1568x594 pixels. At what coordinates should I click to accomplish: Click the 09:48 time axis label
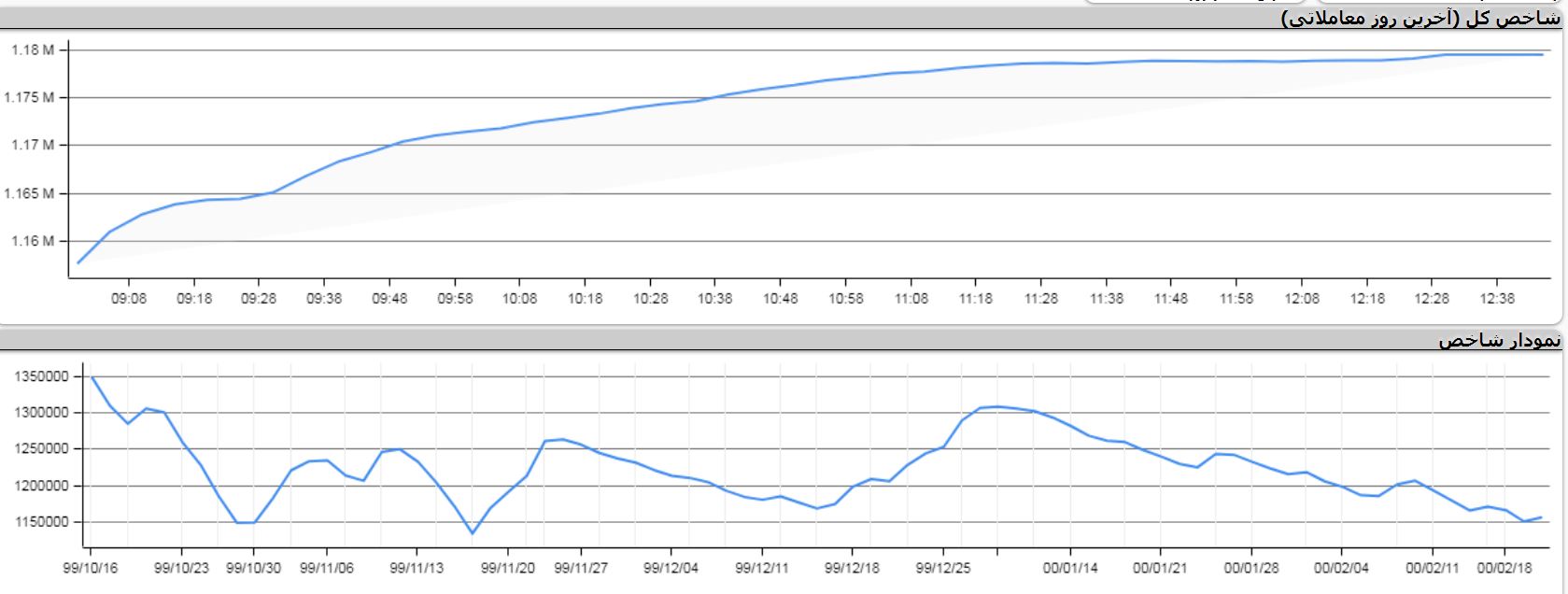point(389,299)
